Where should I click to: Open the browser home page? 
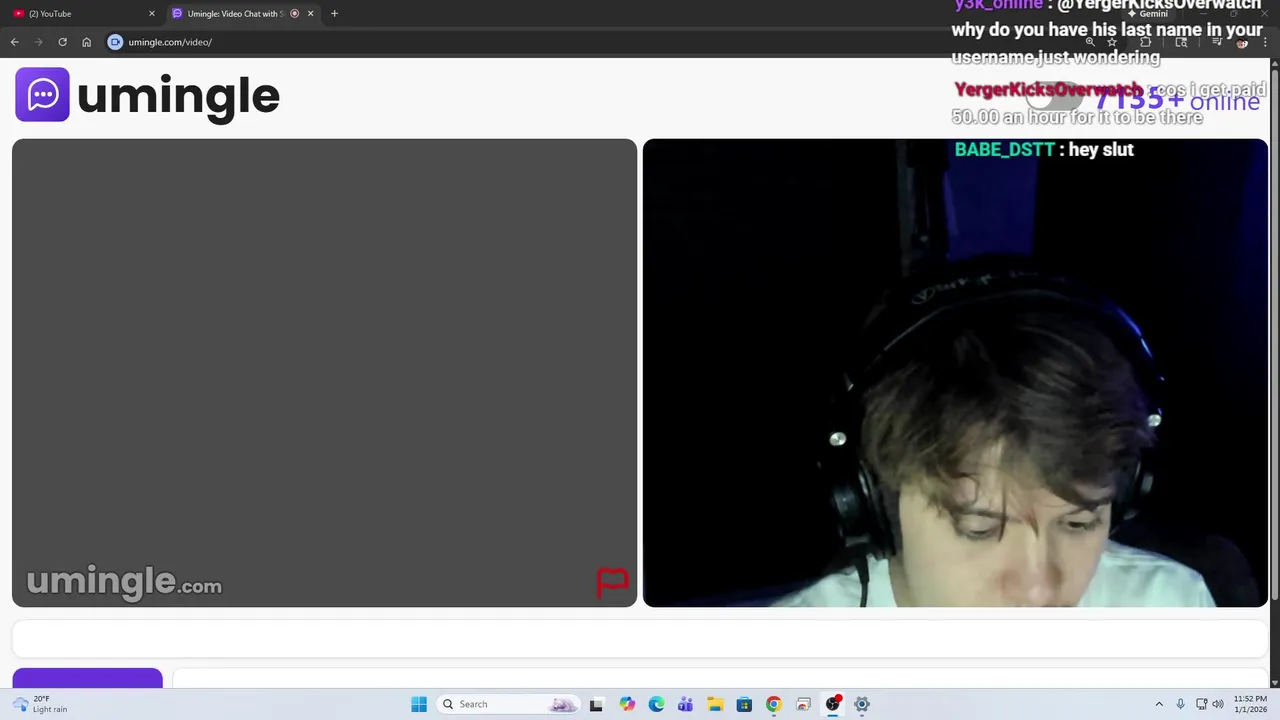(86, 42)
